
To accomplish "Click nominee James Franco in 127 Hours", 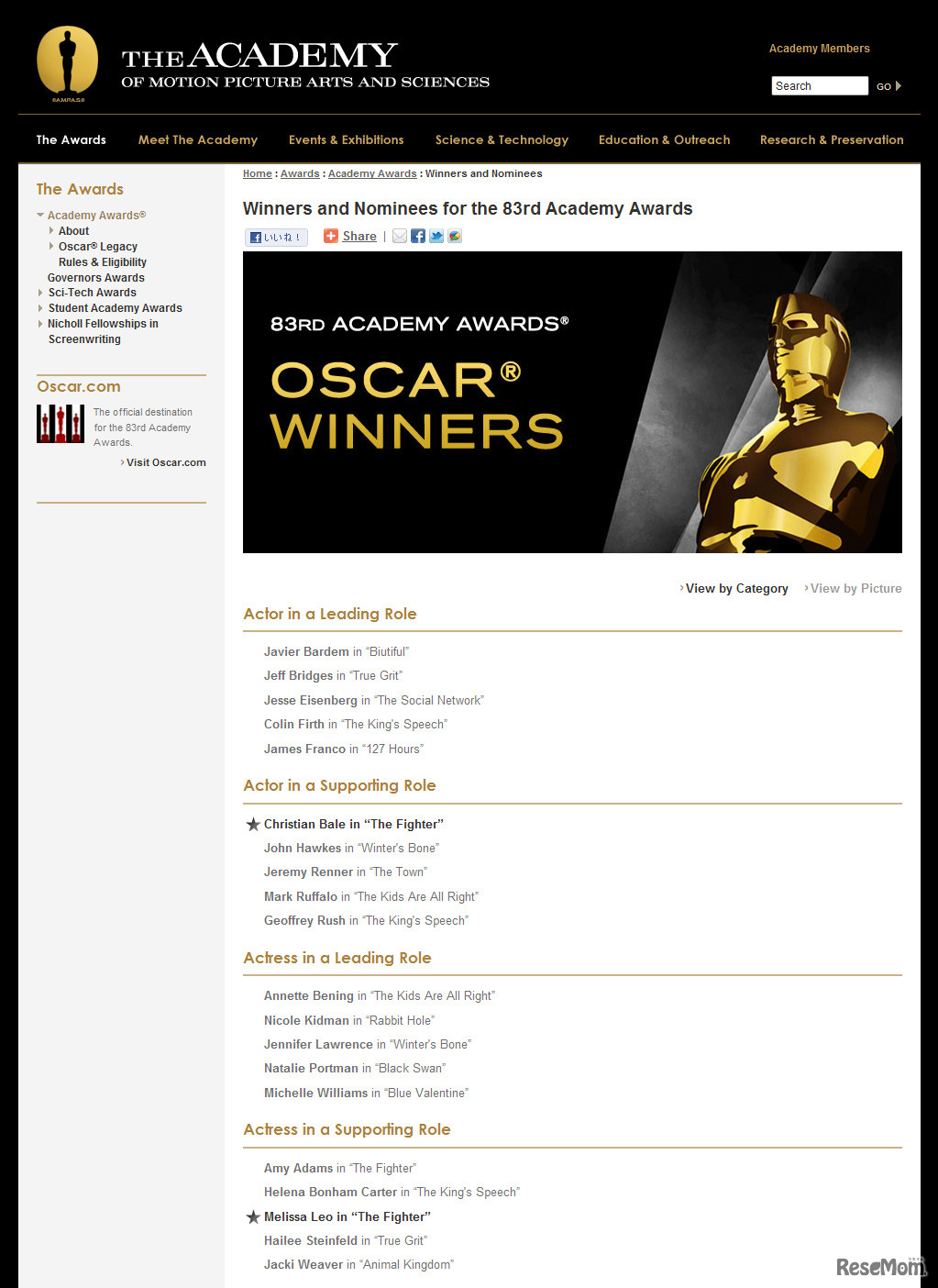I will tap(344, 749).
